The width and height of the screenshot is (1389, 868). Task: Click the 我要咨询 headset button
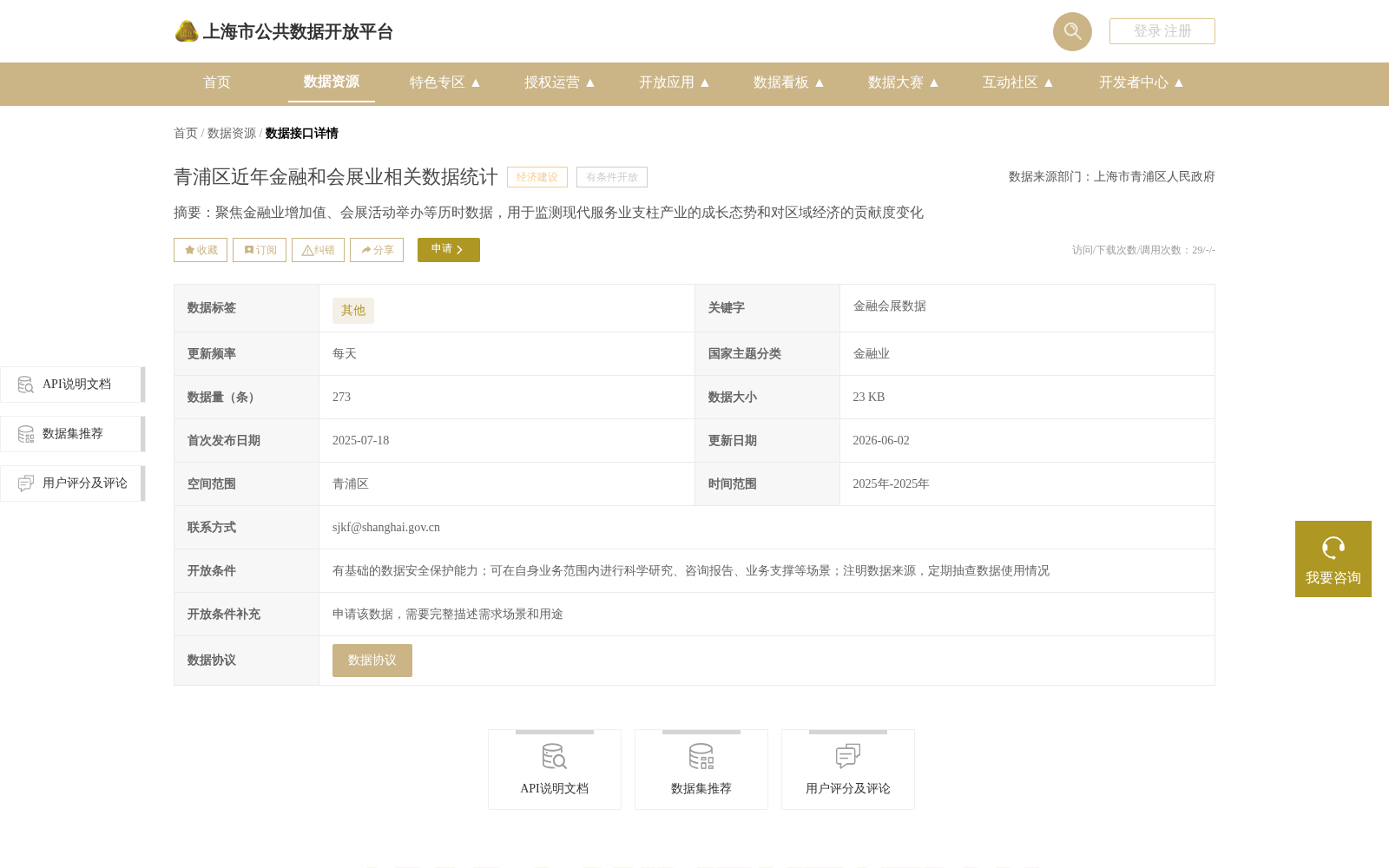point(1333,559)
